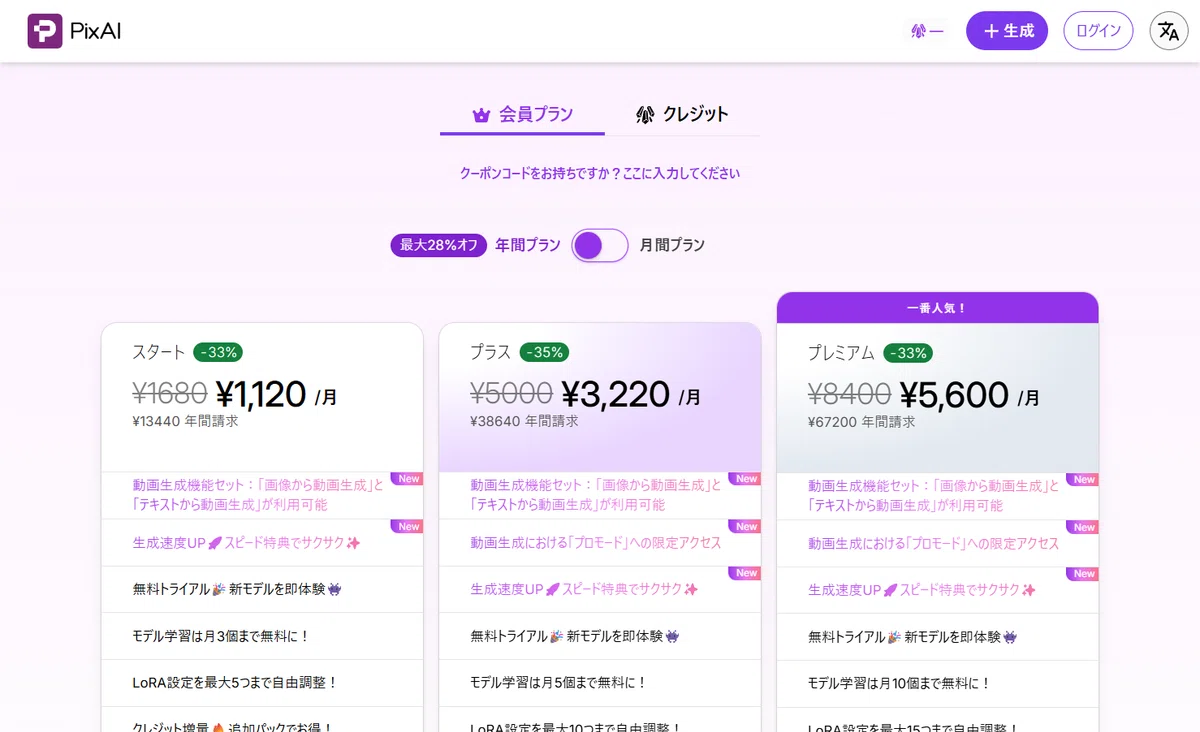The height and width of the screenshot is (732, 1200).
Task: Select プラス plan's プロモード access feature
Action: tap(600, 542)
